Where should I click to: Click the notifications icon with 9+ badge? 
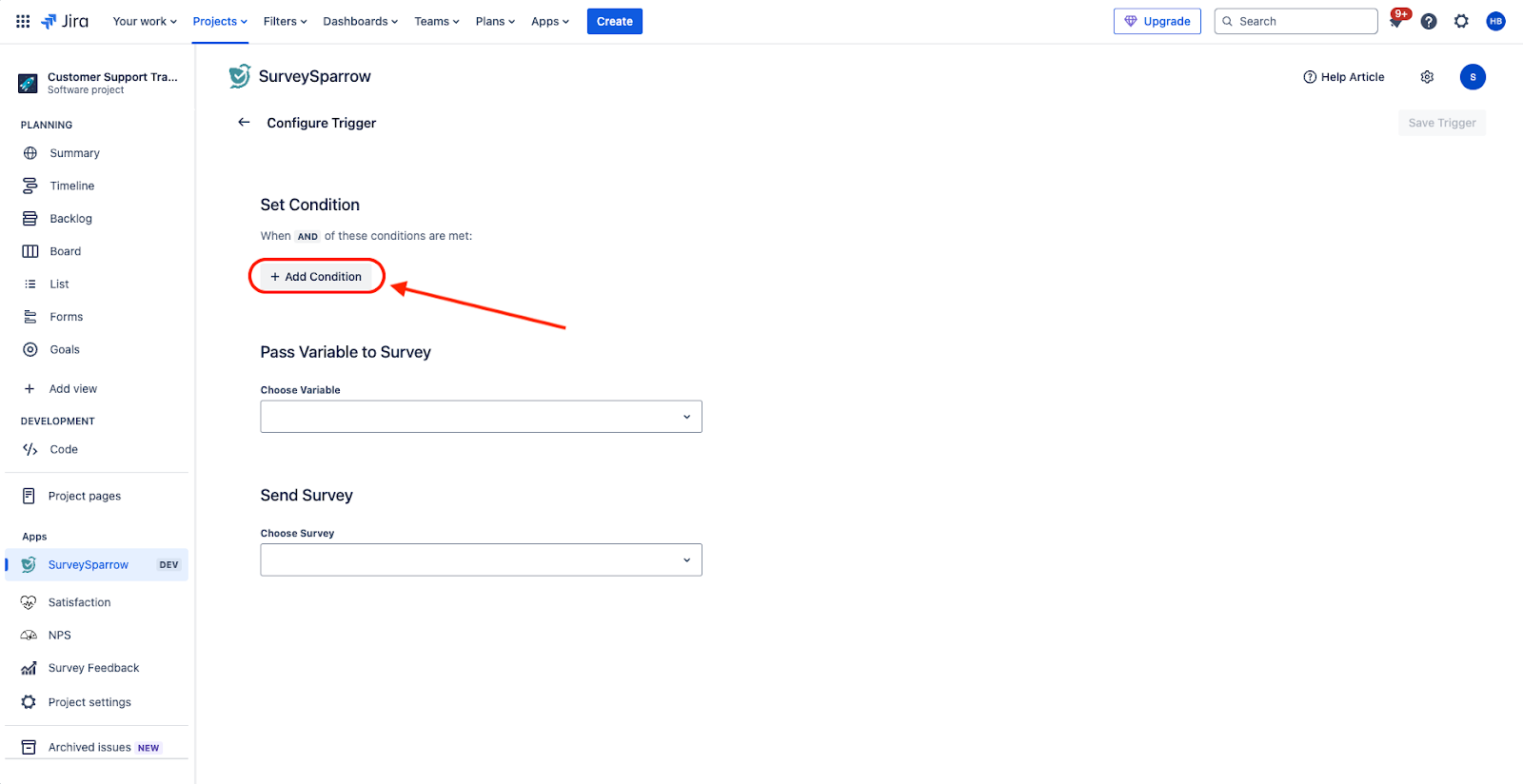tap(1396, 21)
